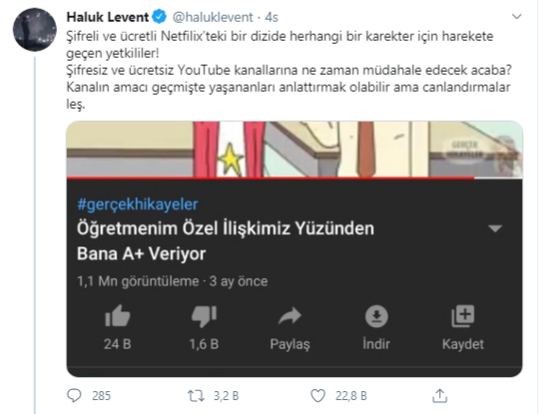
Task: Open the @haluklevent handle link
Action: click(x=212, y=17)
